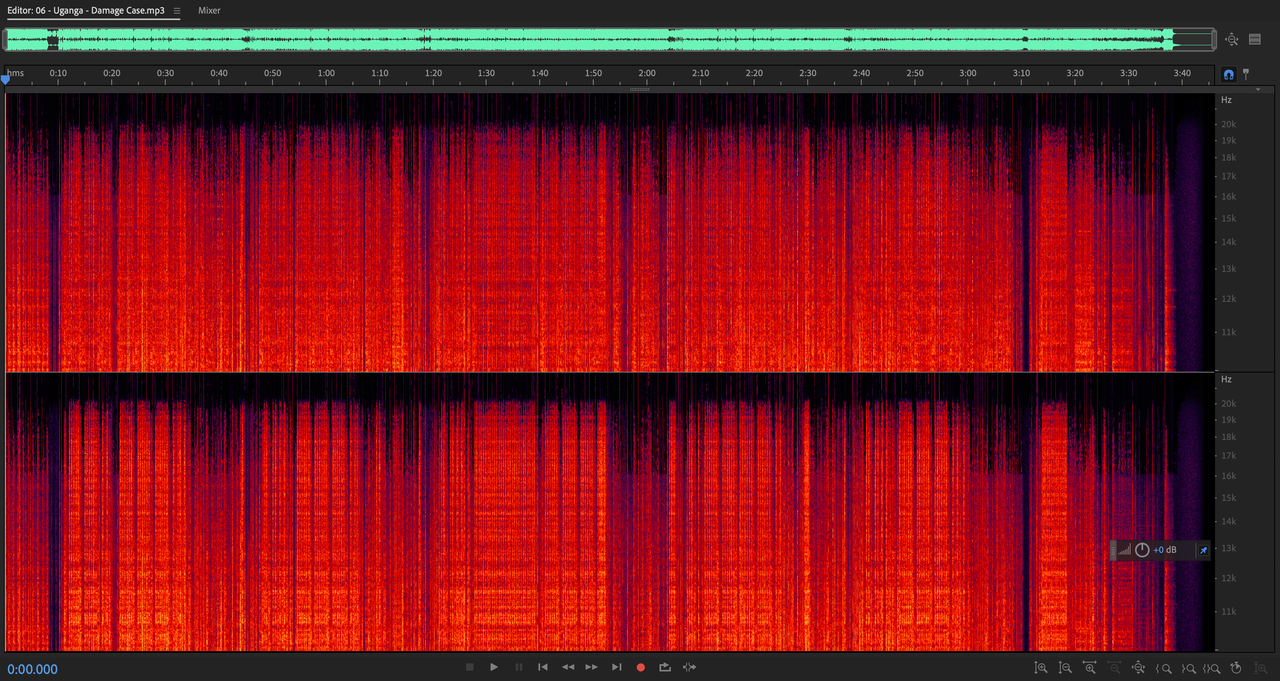Click left handle of overview navigator
The width and height of the screenshot is (1280, 681).
click(x=5, y=40)
